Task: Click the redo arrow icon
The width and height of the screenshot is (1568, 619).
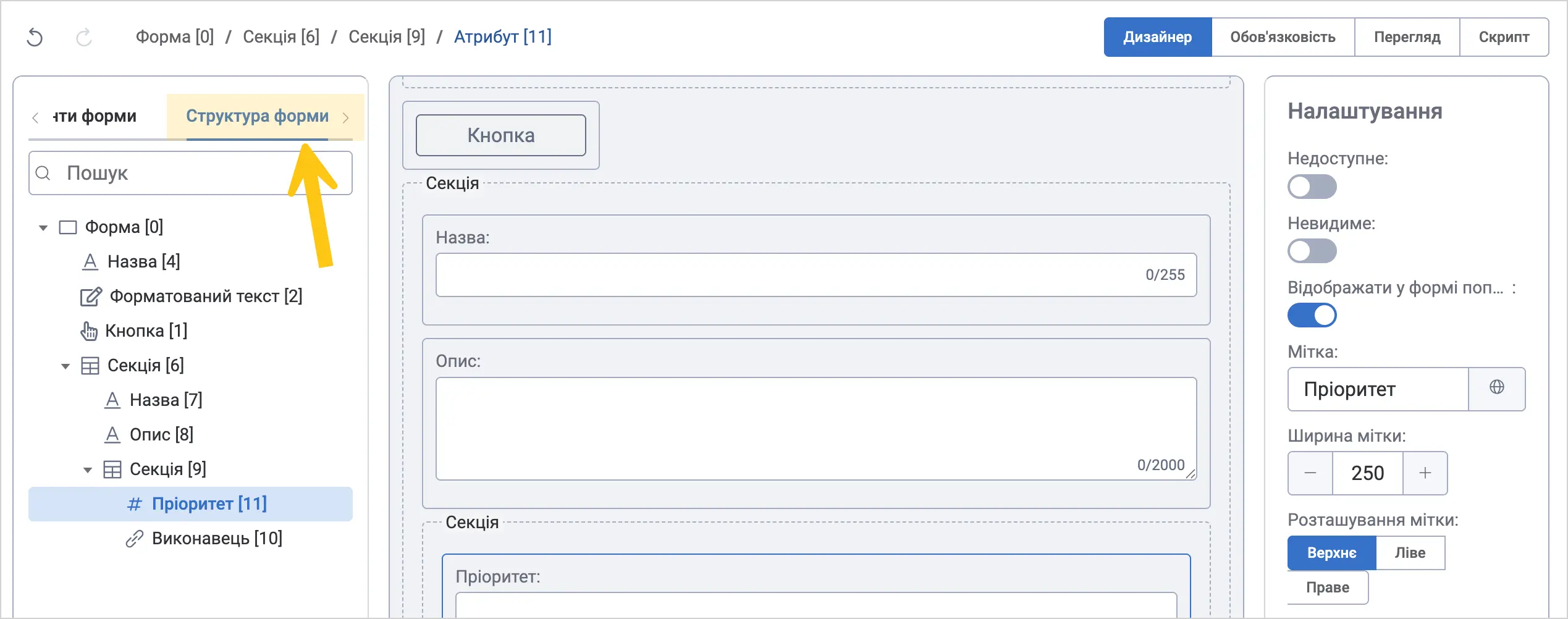Action: point(83,37)
